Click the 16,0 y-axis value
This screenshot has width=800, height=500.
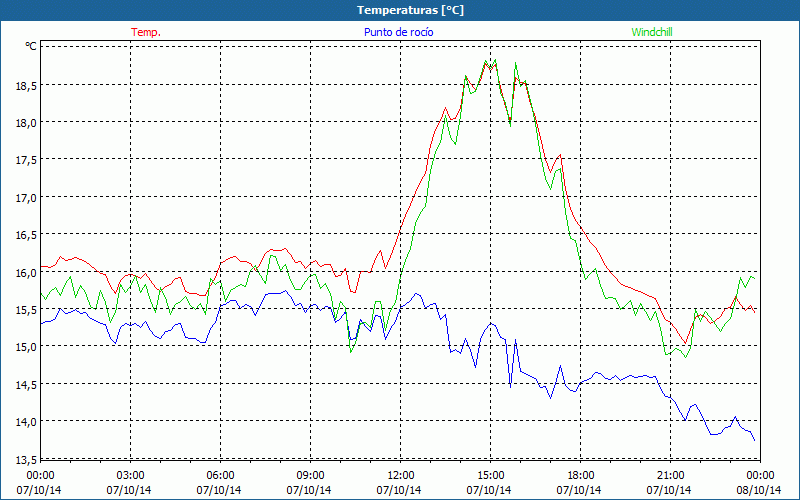click(27, 272)
